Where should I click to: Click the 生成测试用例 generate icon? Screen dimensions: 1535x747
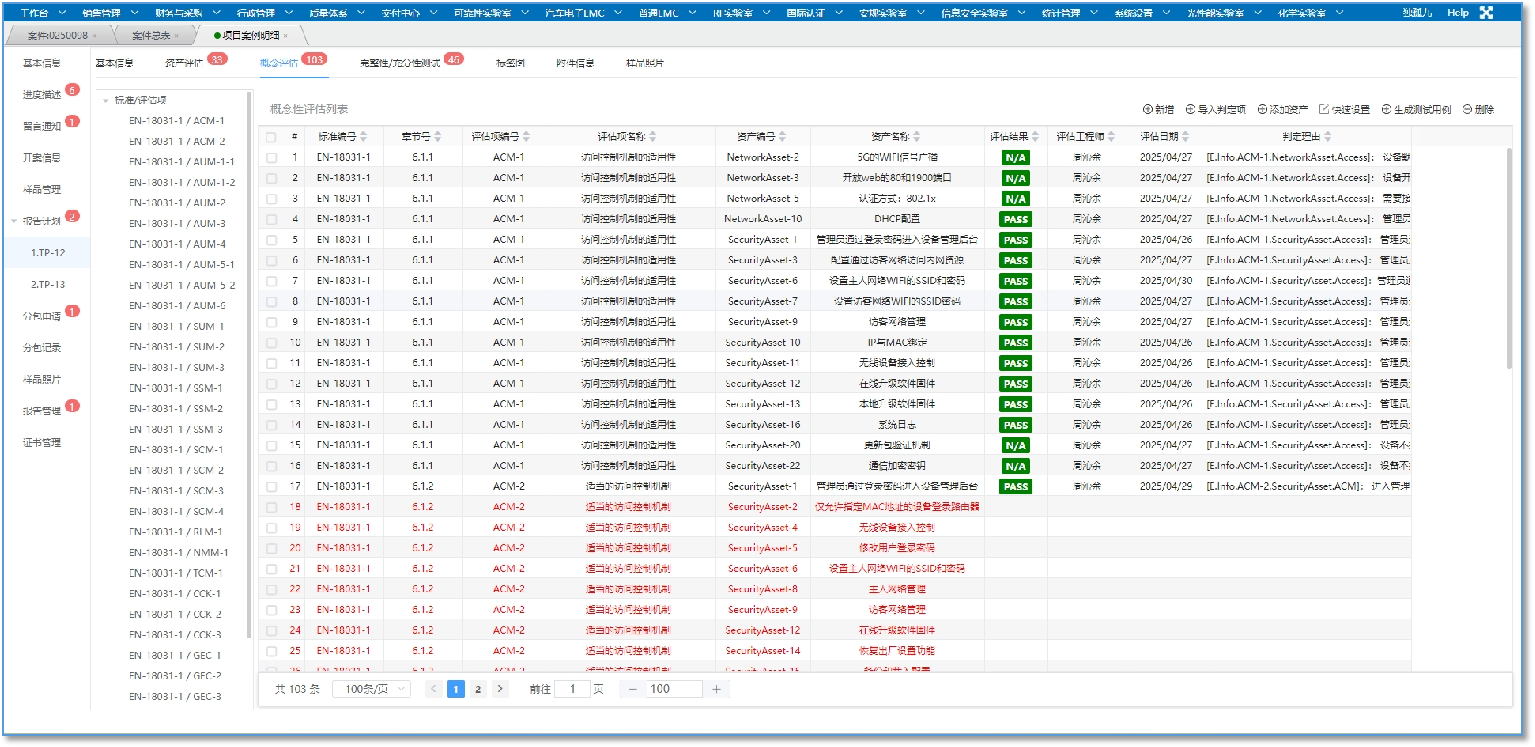tap(1386, 110)
